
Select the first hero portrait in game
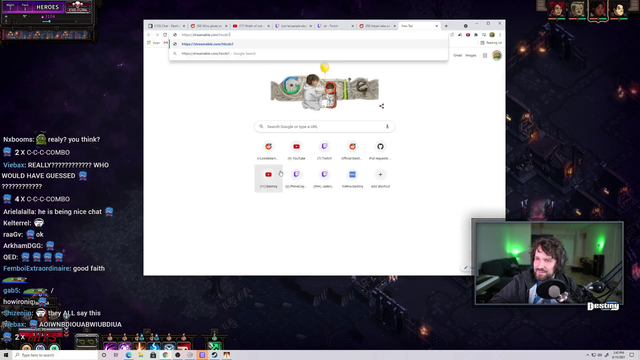click(x=556, y=9)
